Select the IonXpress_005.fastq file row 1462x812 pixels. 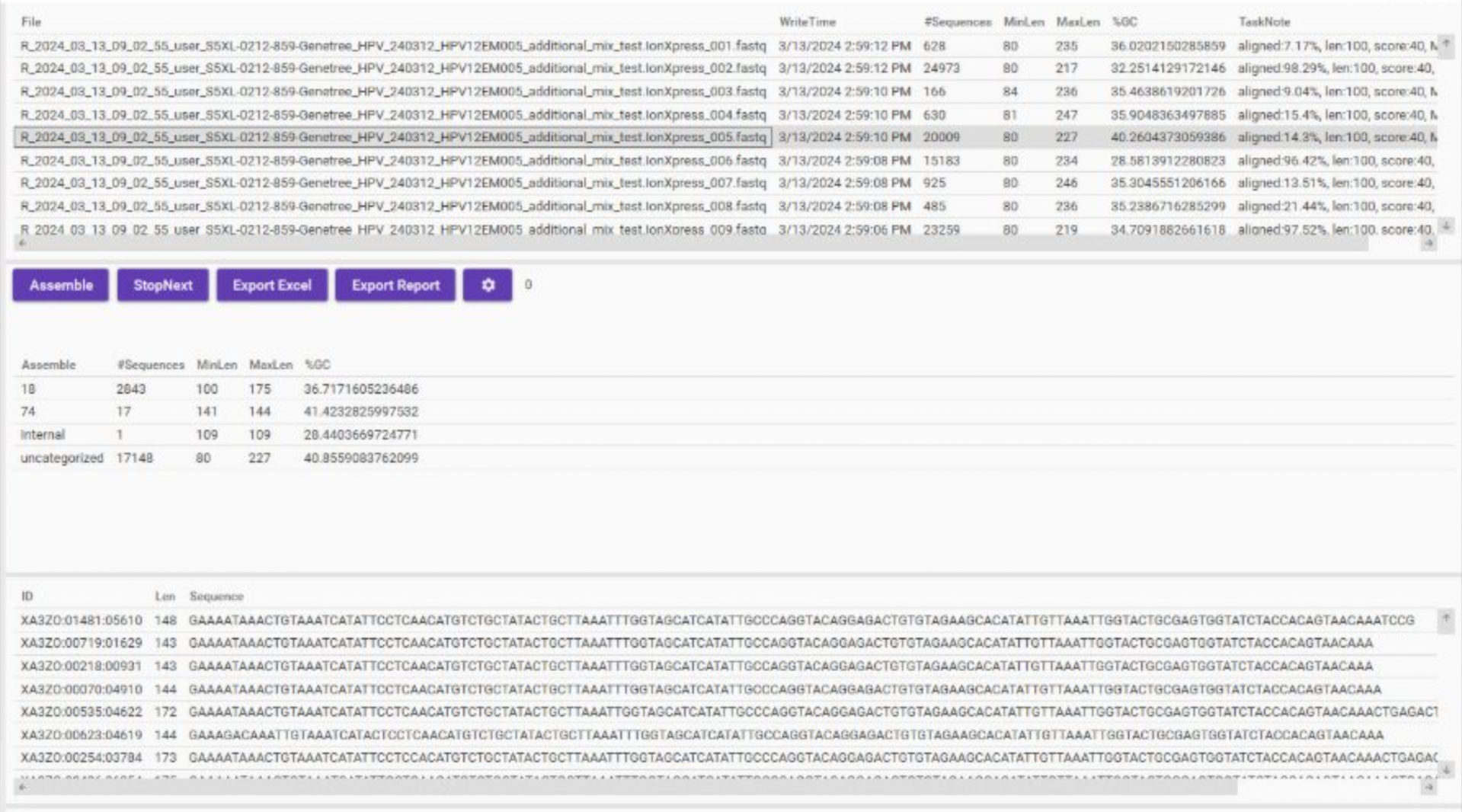point(725,137)
